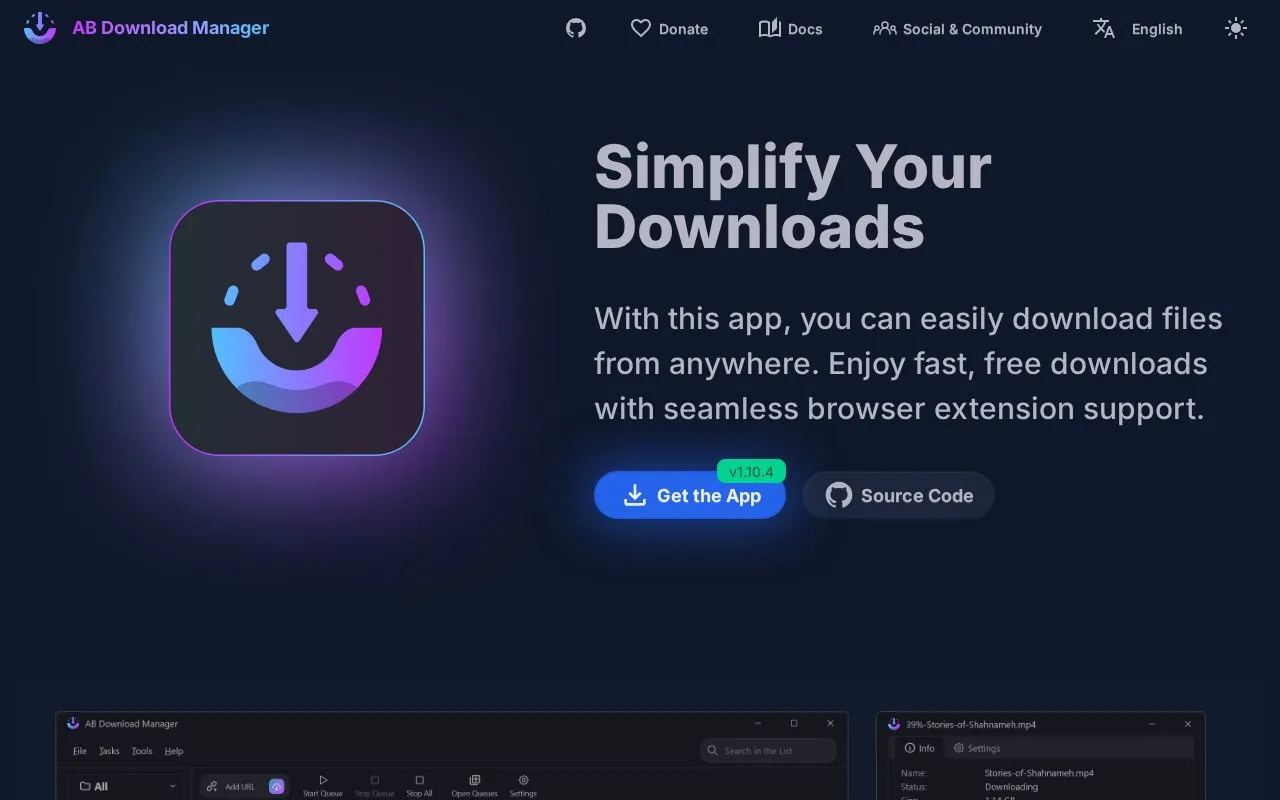This screenshot has width=1280, height=800.
Task: Click the large app logo image
Action: 297,328
